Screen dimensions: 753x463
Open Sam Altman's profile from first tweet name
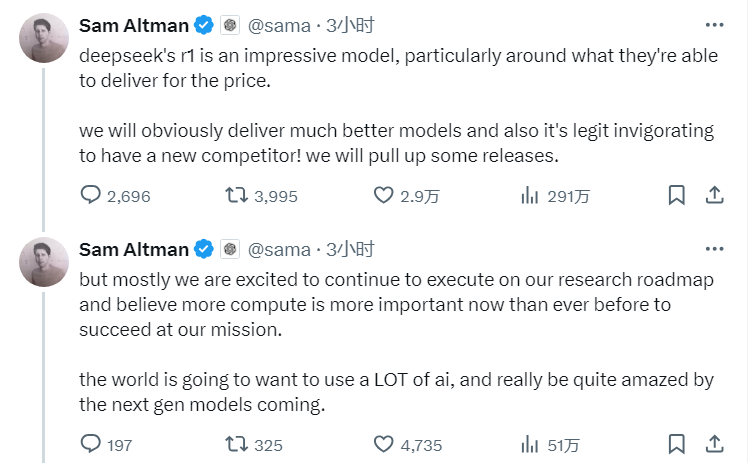click(134, 24)
